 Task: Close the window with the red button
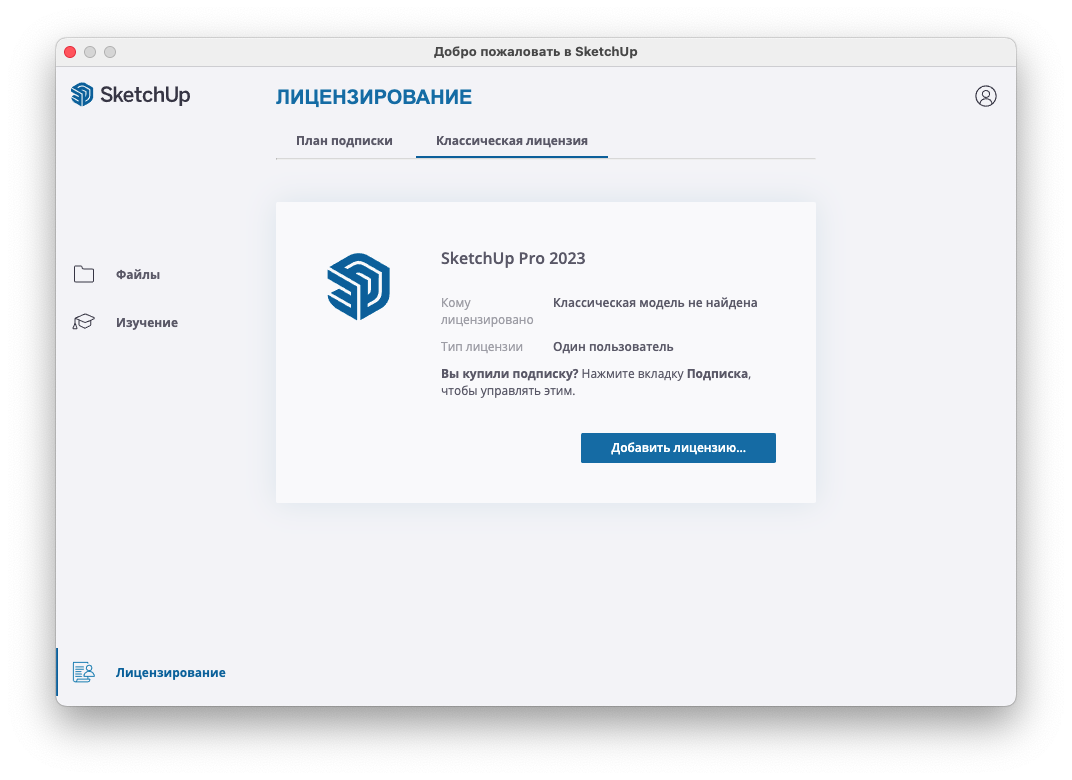coord(70,52)
